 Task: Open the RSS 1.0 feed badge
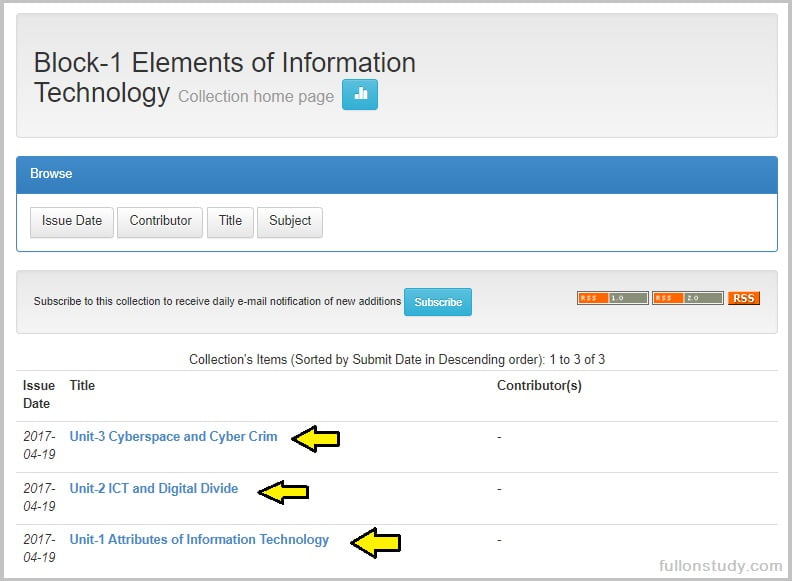pos(612,298)
